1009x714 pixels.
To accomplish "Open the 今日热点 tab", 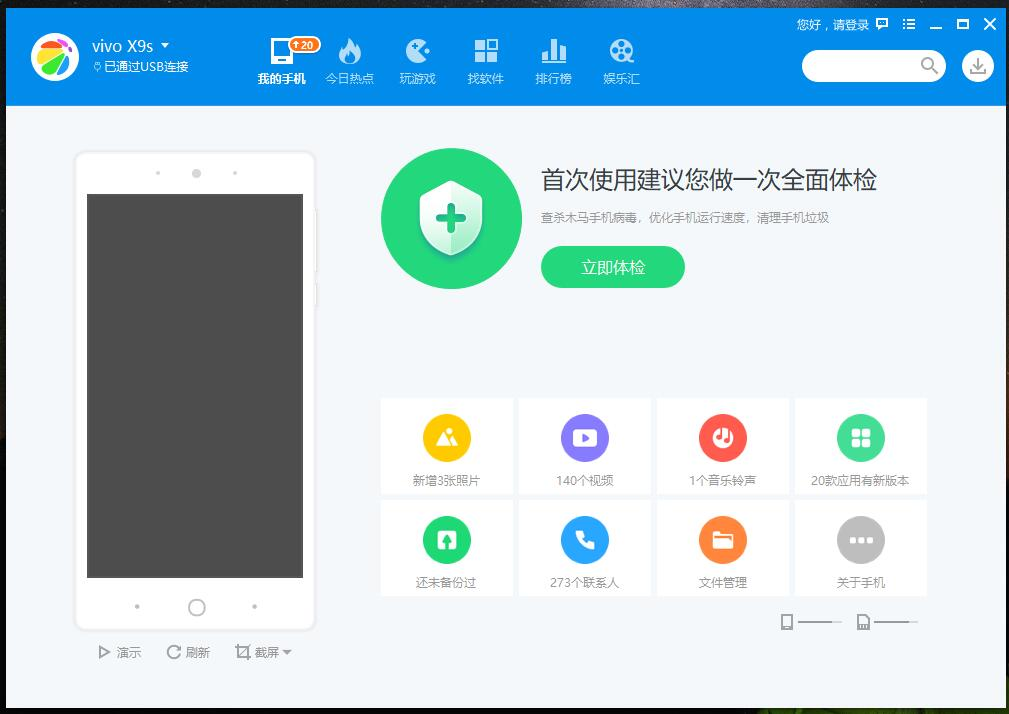I will 349,62.
